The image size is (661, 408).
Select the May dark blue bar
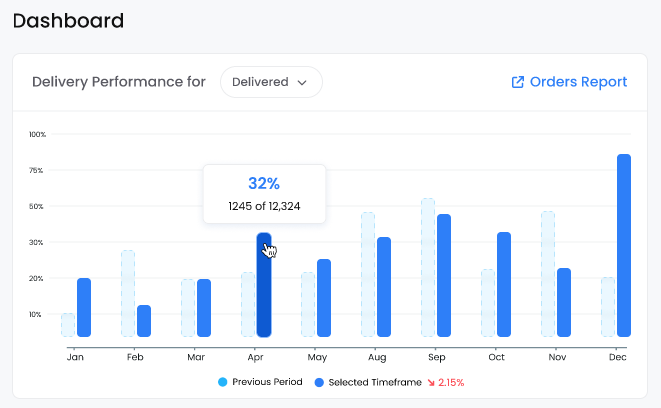[x=324, y=298]
